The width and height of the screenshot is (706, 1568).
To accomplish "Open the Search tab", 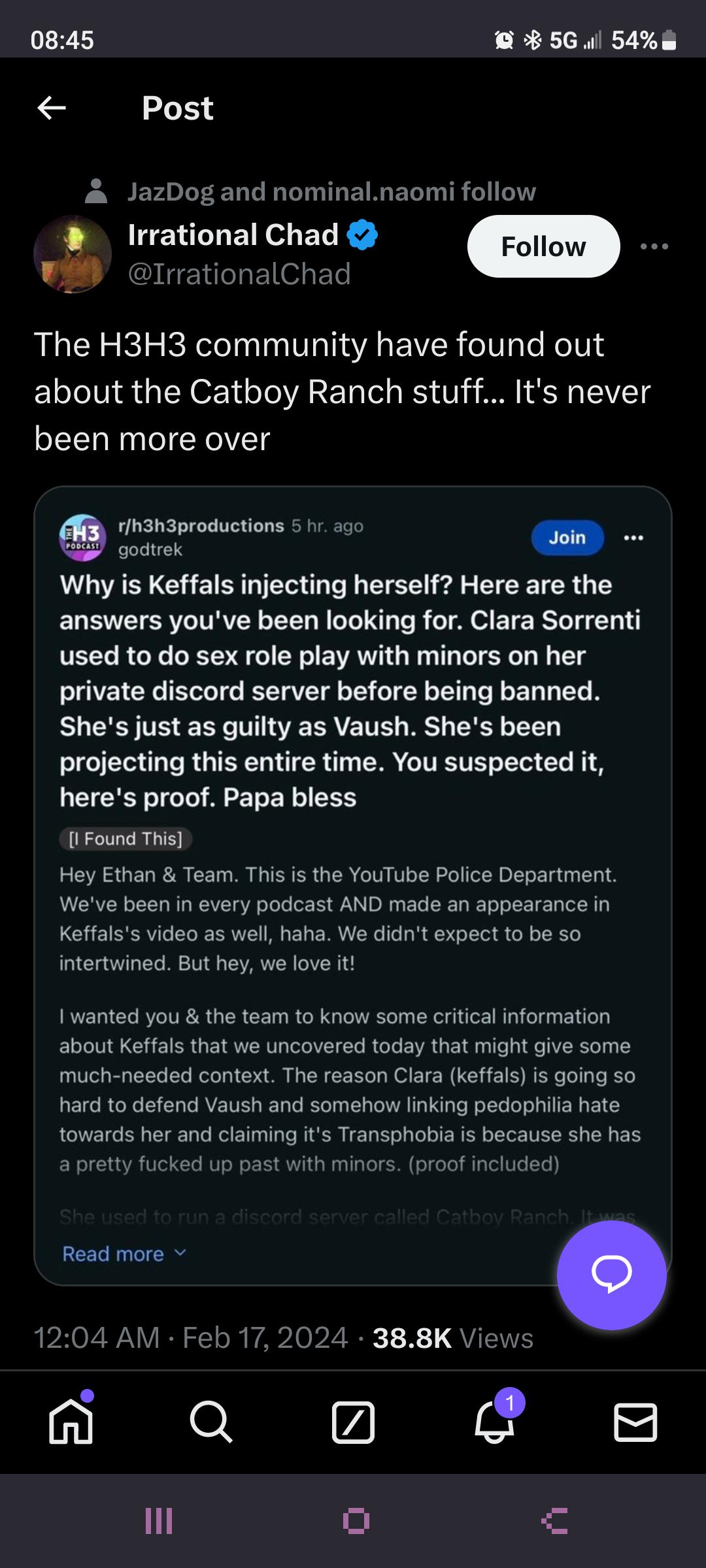I will [211, 1422].
